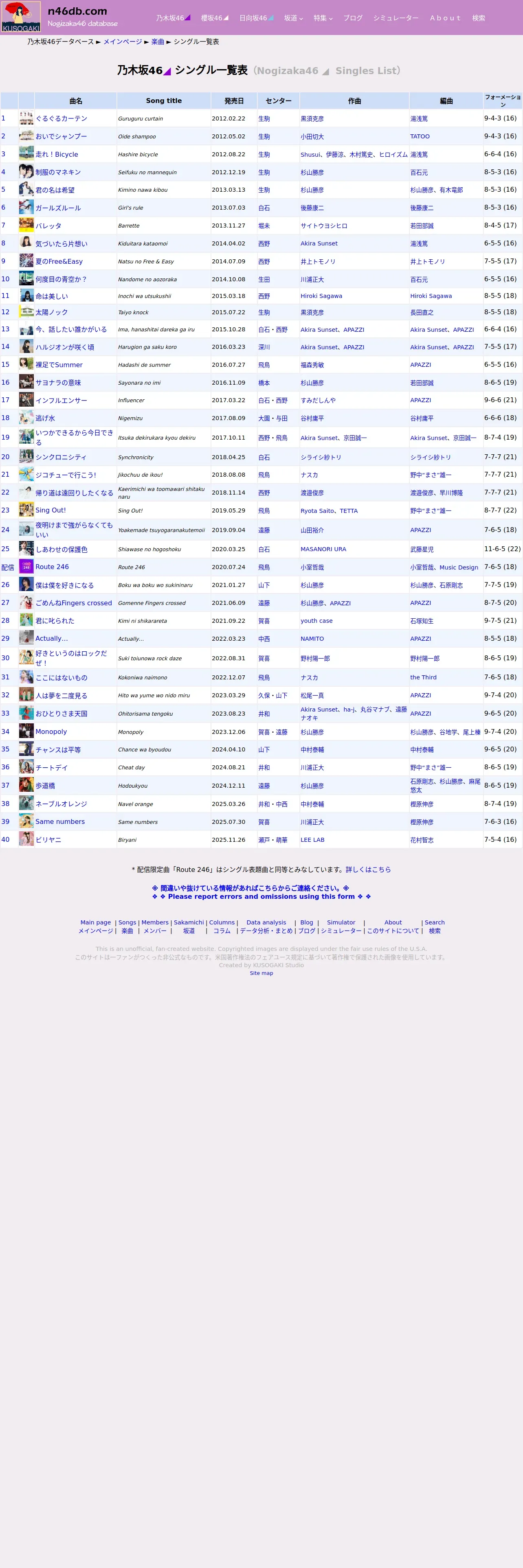
Task: Click the Actually... cover thumbnail
Action: (26, 638)
